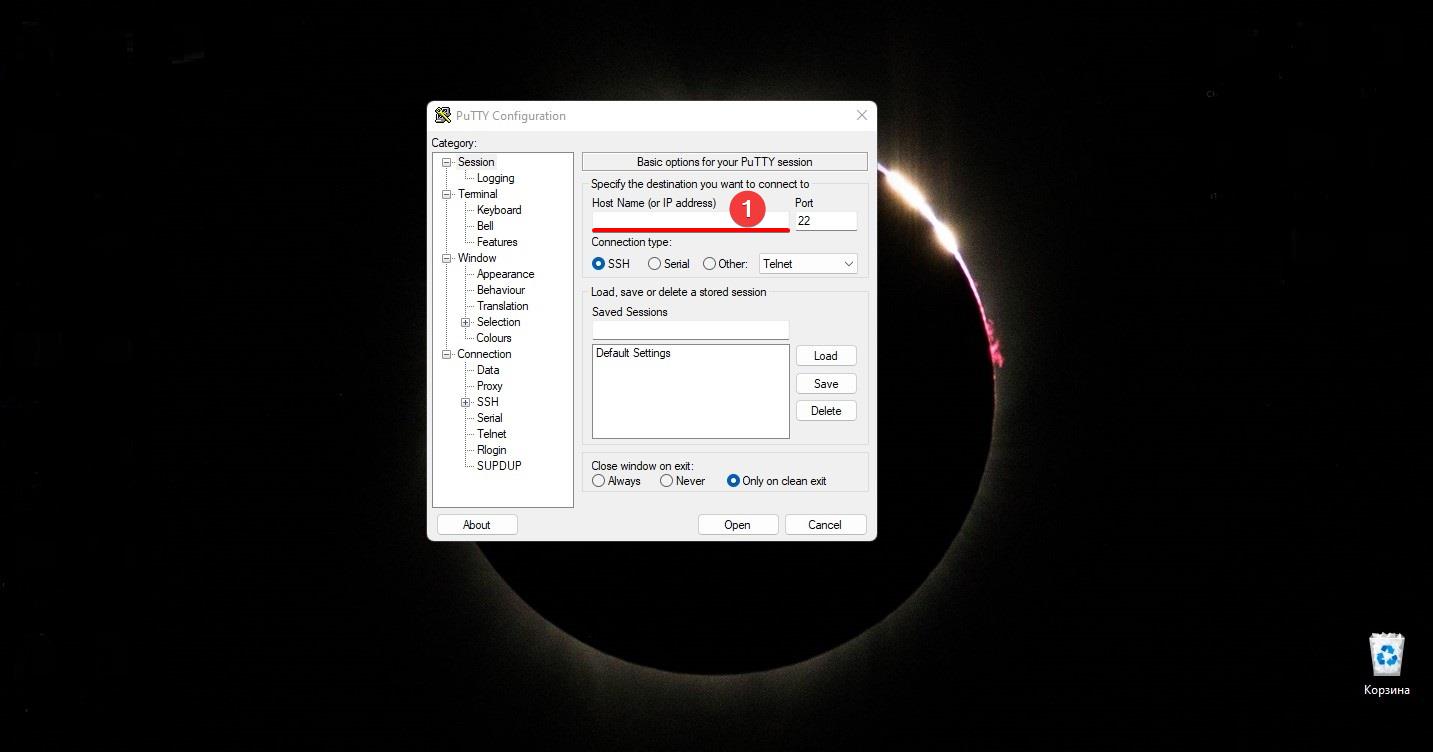Viewport: 1433px width, 752px height.
Task: Click the PuTTY icon in the title bar
Action: pyautogui.click(x=443, y=115)
